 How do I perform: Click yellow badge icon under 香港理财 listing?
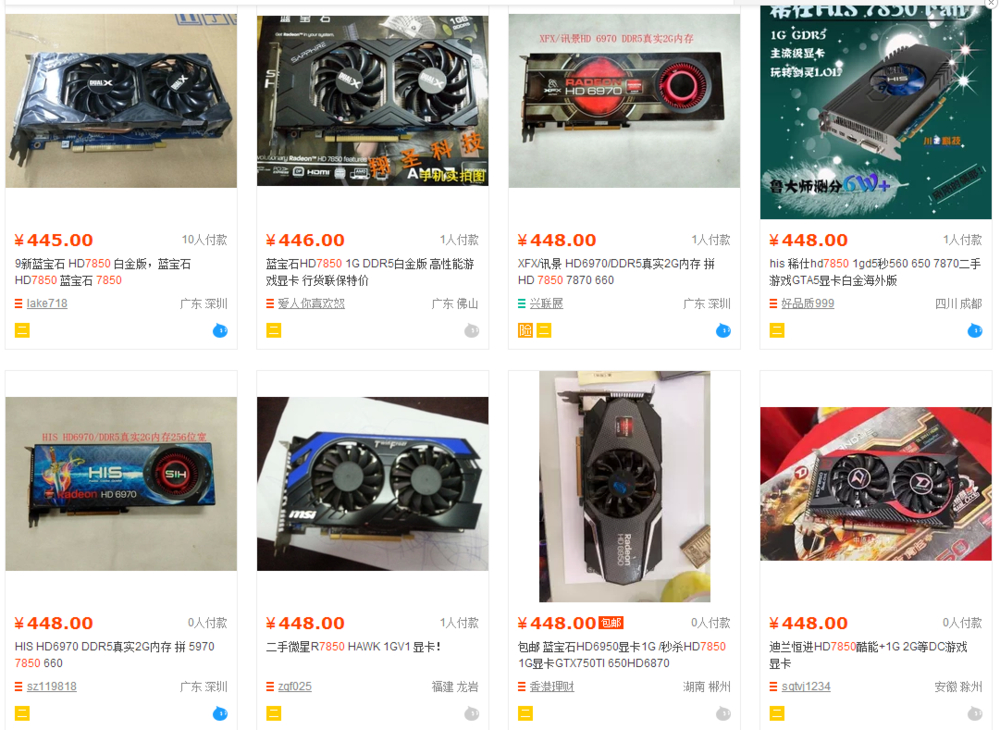coord(526,713)
